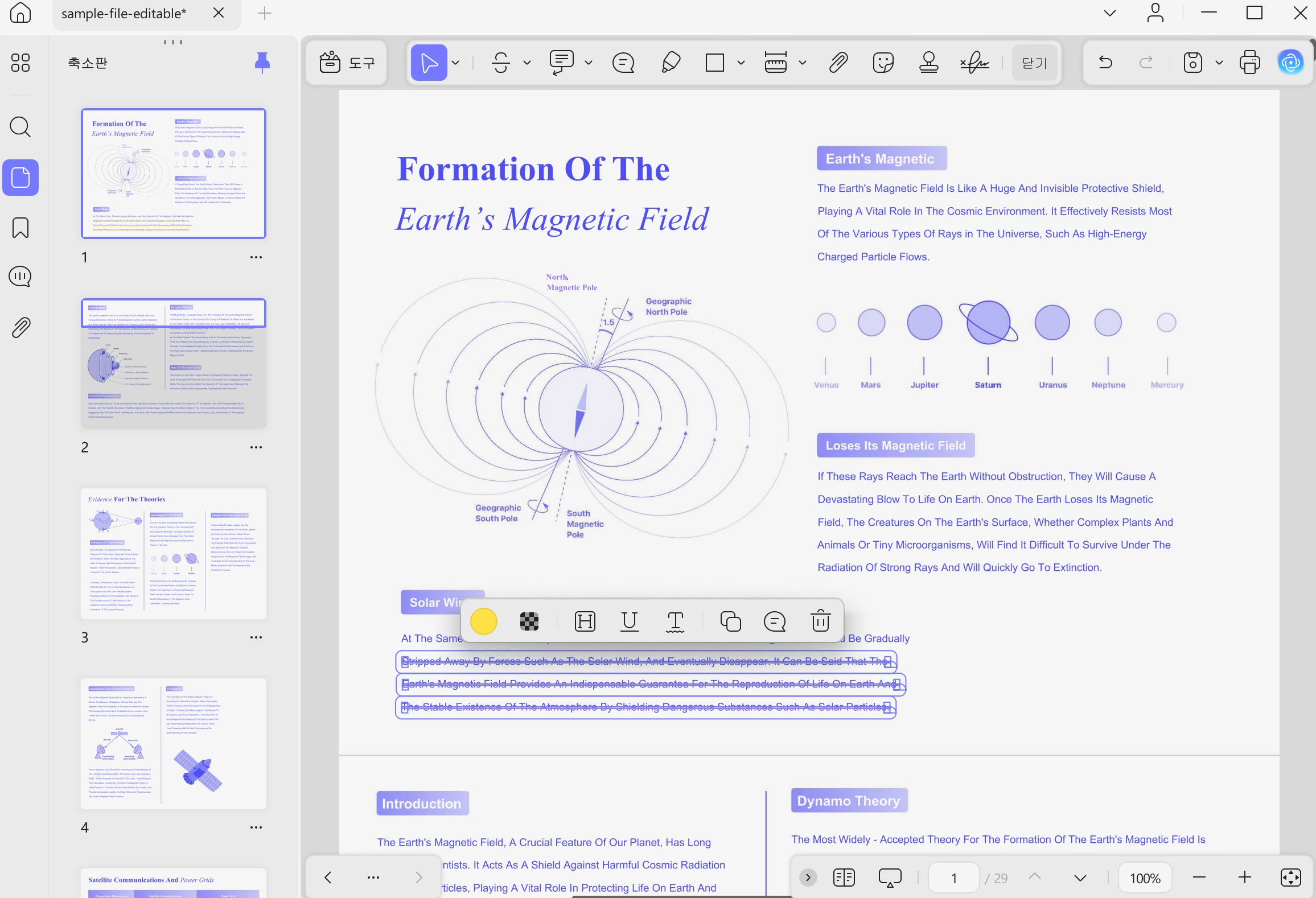
Task: Open the search panel in left sidebar
Action: click(x=20, y=126)
